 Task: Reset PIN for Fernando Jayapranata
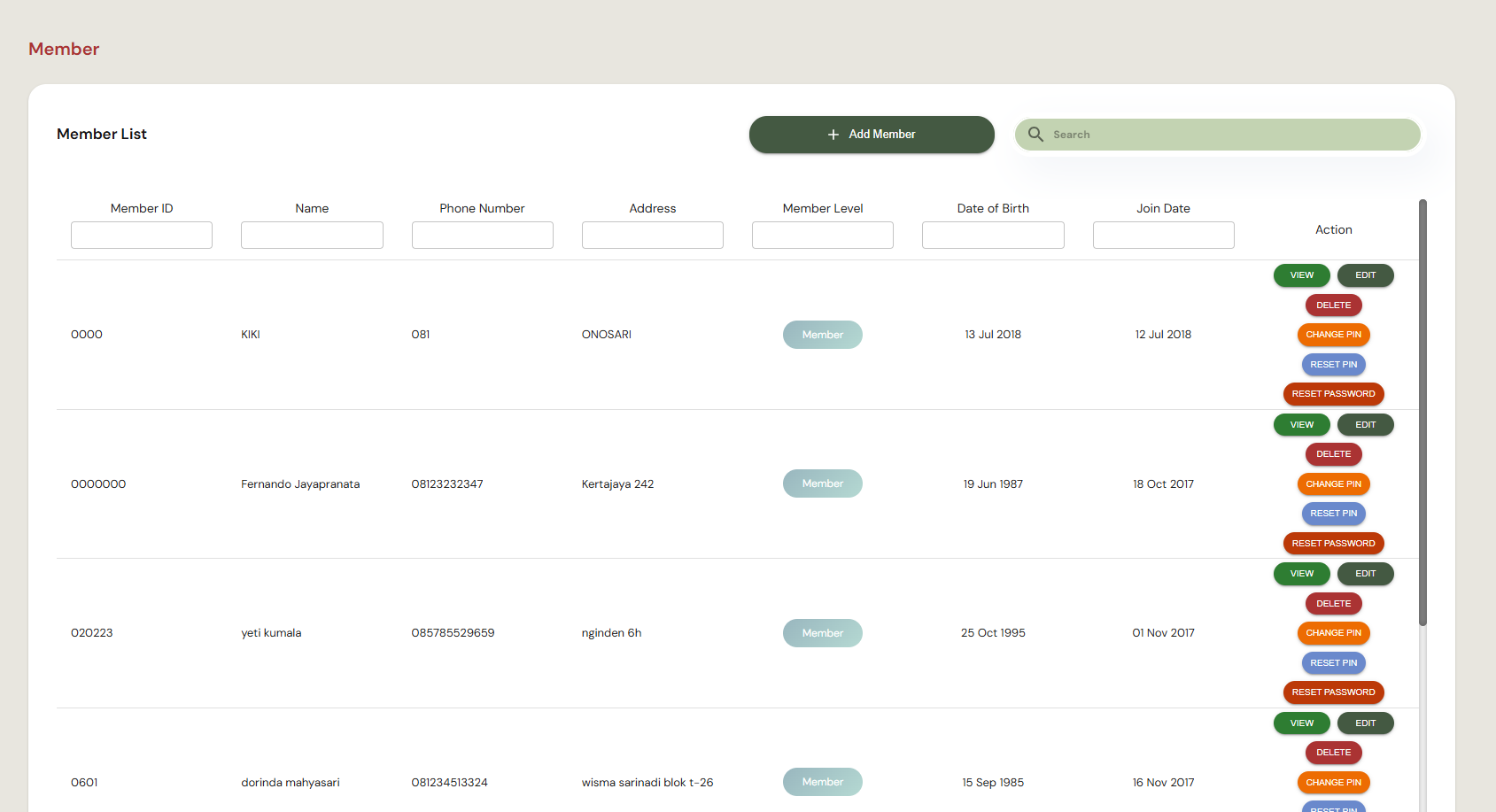pyautogui.click(x=1334, y=514)
